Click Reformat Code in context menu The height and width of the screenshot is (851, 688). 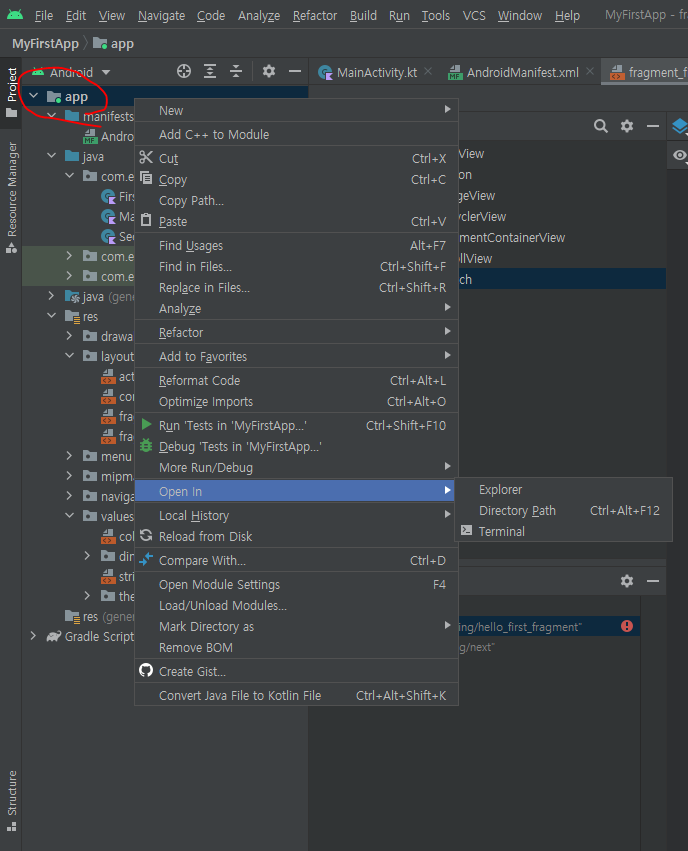pos(296,380)
